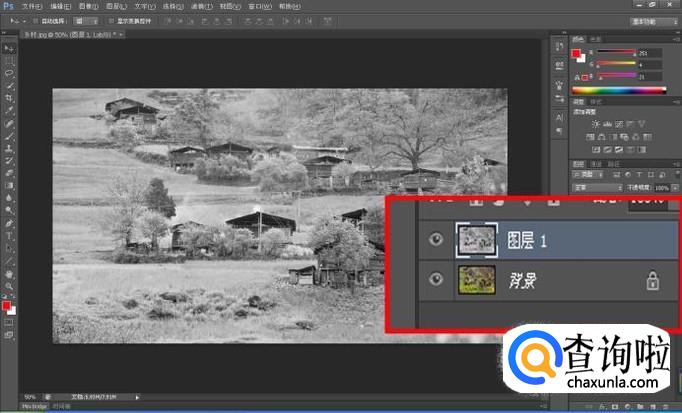Select the Crop tool
The height and width of the screenshot is (413, 682).
pos(9,98)
